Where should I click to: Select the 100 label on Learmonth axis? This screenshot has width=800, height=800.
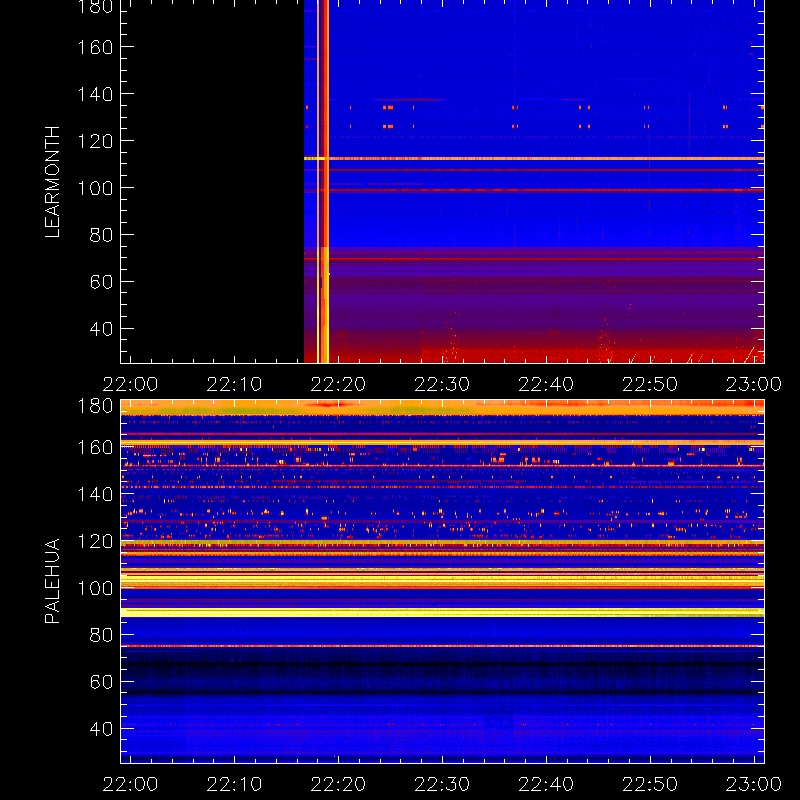pyautogui.click(x=95, y=188)
